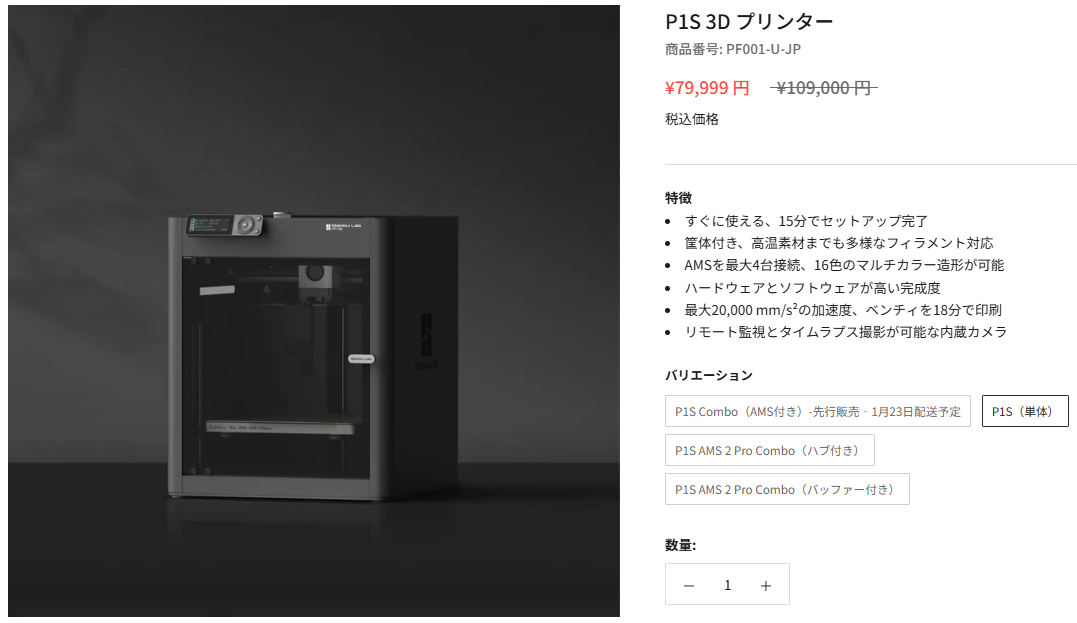Click the 15分でセットアップ完了 feature line
The height and width of the screenshot is (623, 1077).
(806, 221)
